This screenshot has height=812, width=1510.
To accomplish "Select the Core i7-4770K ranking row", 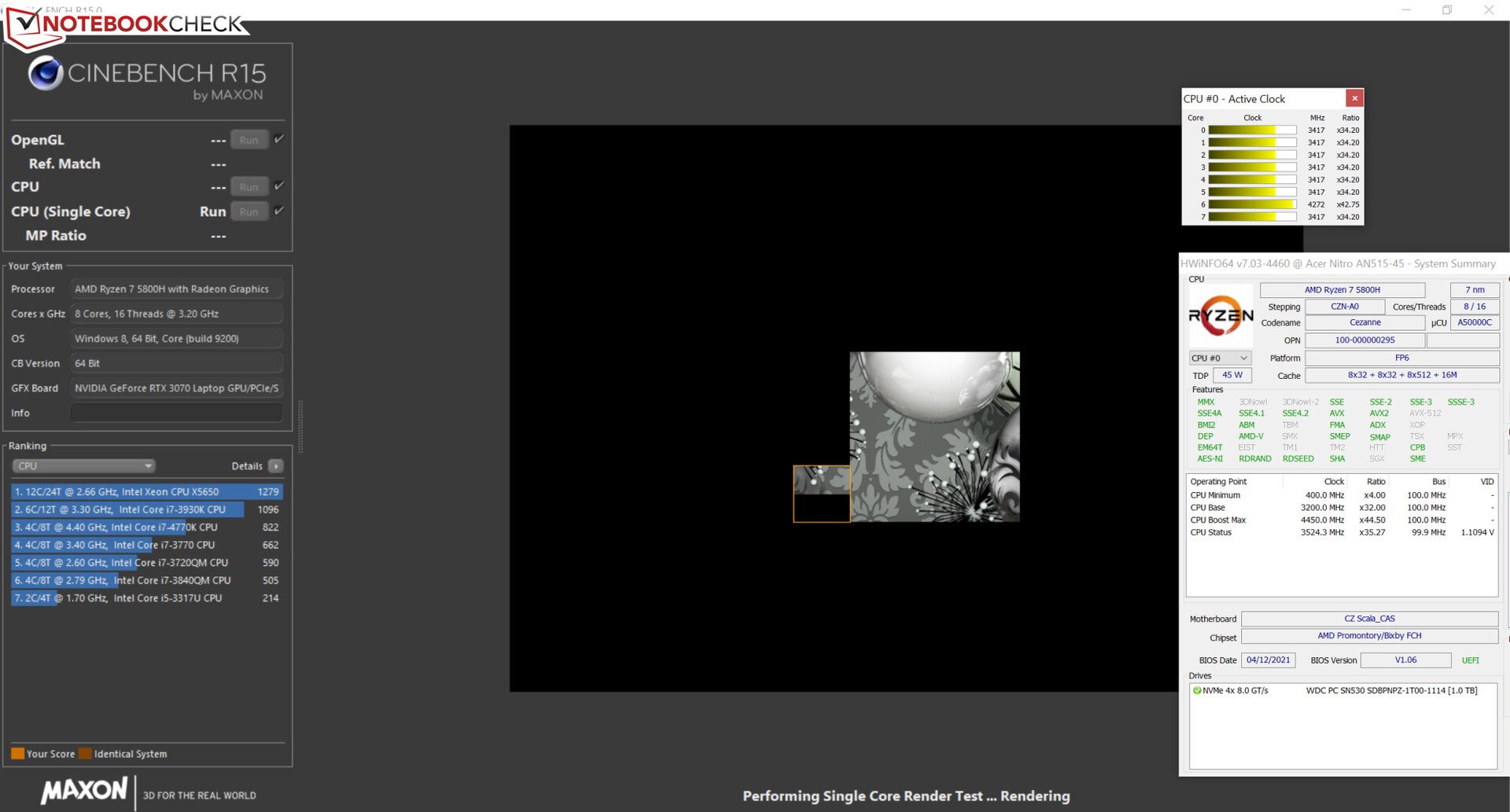I will click(x=147, y=527).
